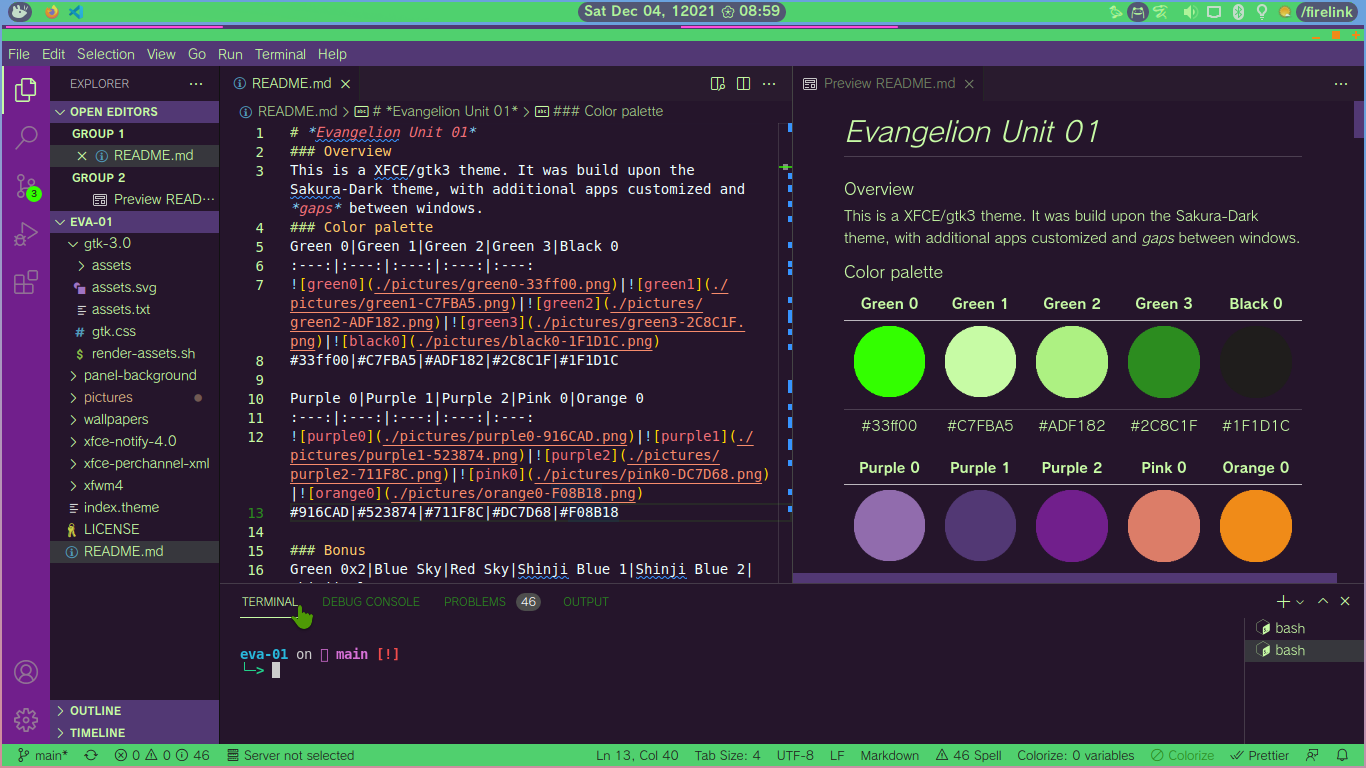Open the Accounts menu icon
The width and height of the screenshot is (1366, 768).
coord(26,671)
